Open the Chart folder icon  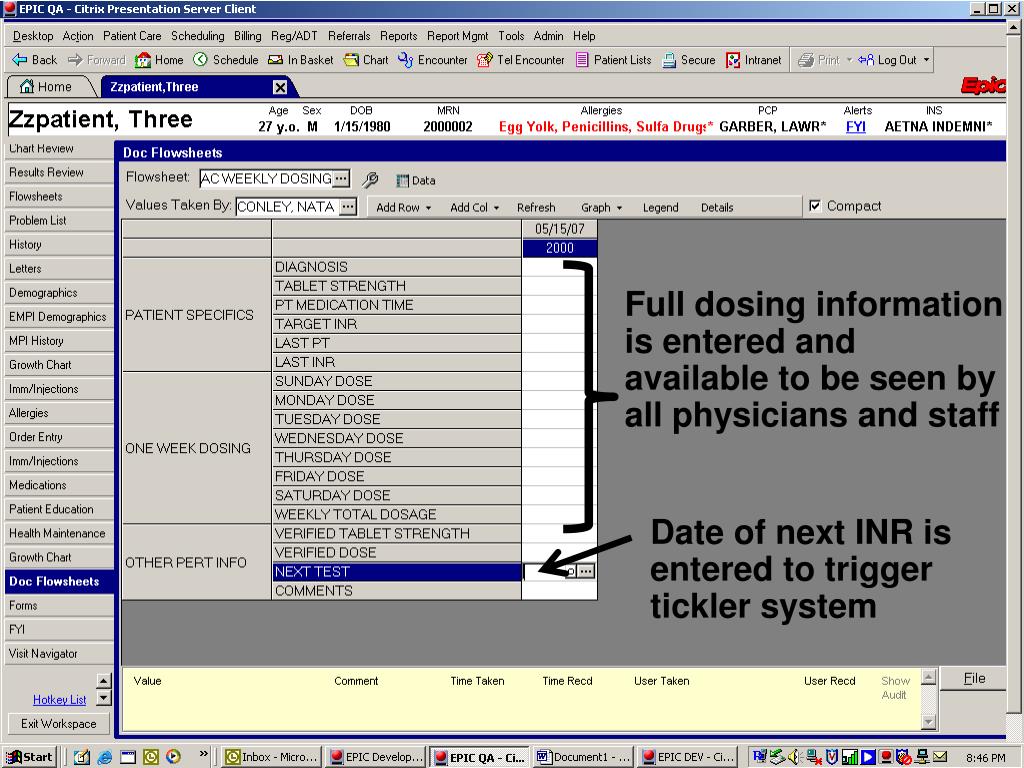[351, 60]
